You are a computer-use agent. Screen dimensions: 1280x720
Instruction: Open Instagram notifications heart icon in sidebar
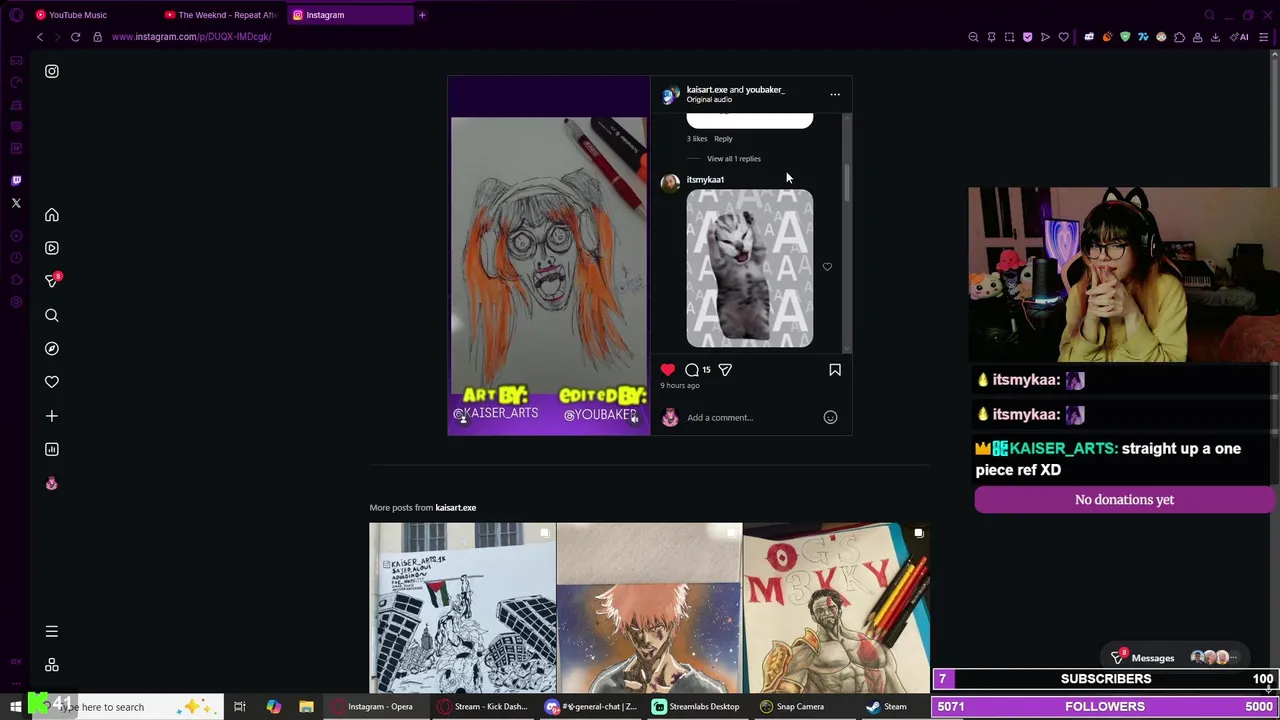52,382
